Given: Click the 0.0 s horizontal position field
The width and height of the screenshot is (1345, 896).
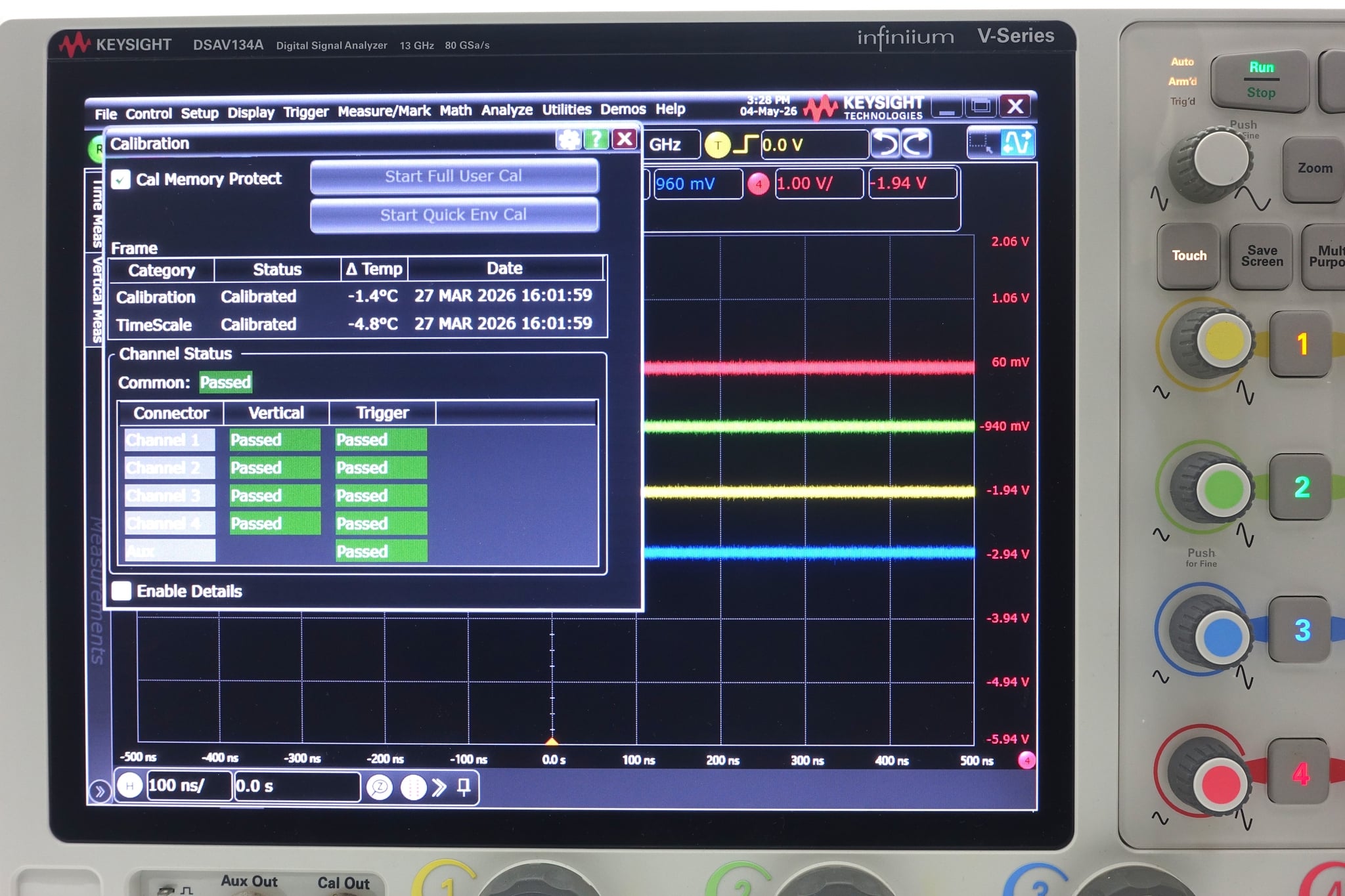Looking at the screenshot, I should tap(297, 786).
